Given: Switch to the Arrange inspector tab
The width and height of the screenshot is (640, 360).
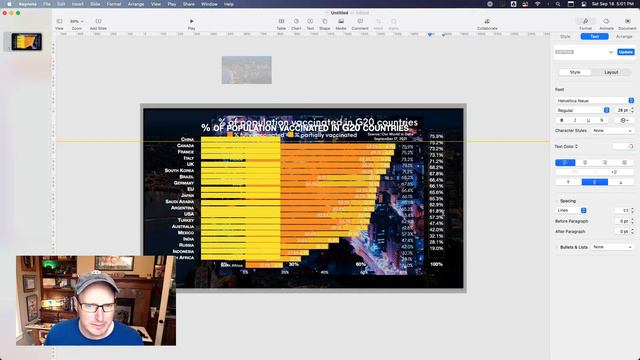Looking at the screenshot, I should 624,37.
